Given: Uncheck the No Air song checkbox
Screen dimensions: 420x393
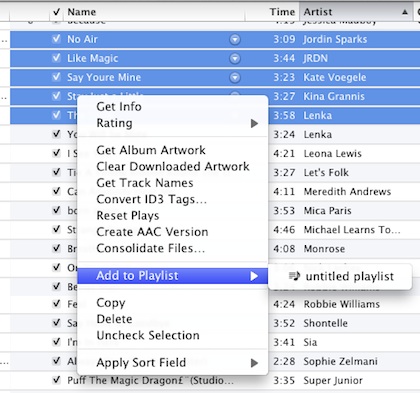Looking at the screenshot, I should [x=56, y=39].
